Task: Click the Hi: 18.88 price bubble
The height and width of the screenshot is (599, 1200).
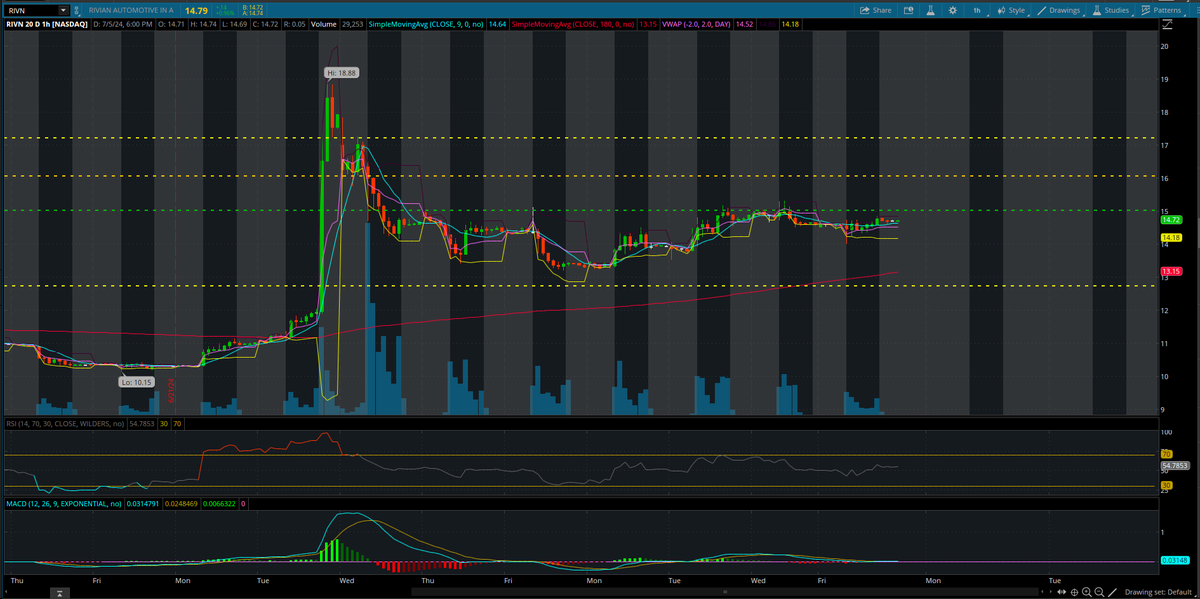Action: [x=341, y=73]
